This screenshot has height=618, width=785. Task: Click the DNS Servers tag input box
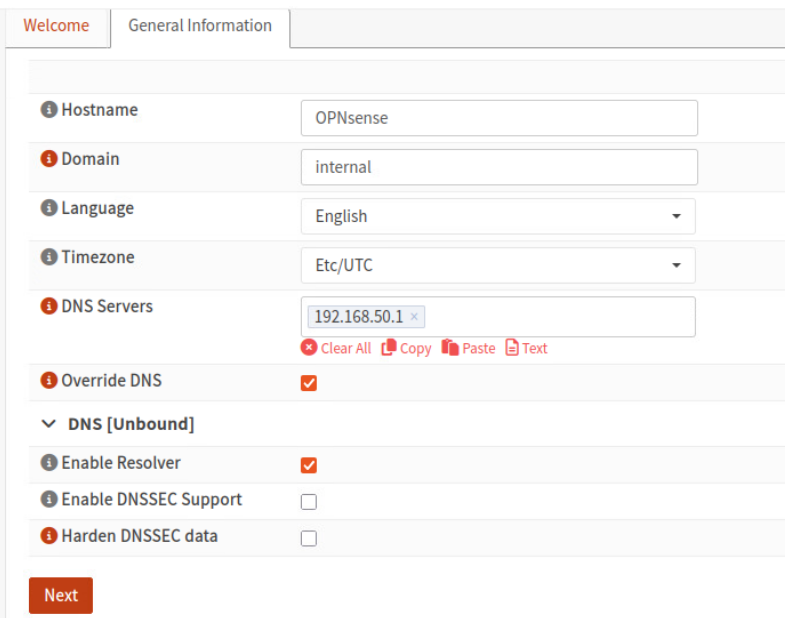(x=498, y=317)
